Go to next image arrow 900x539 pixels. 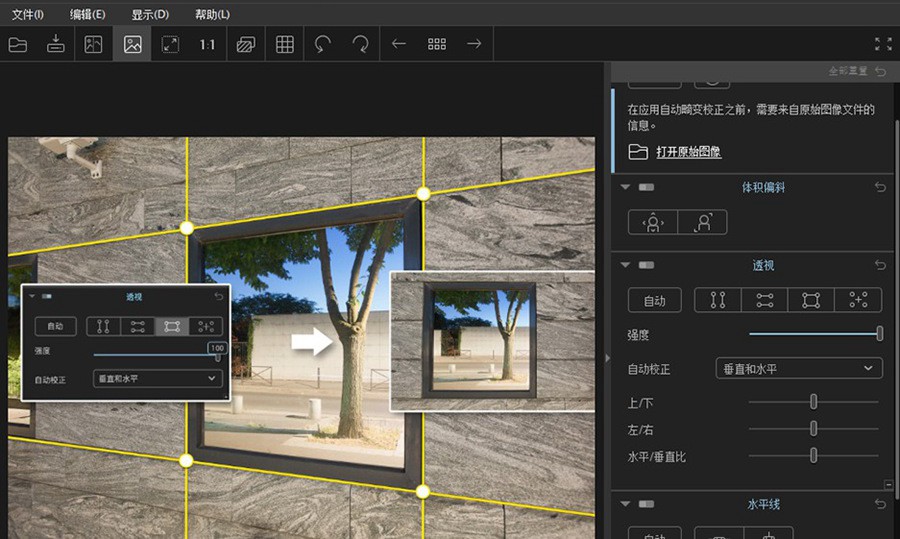pyautogui.click(x=474, y=44)
